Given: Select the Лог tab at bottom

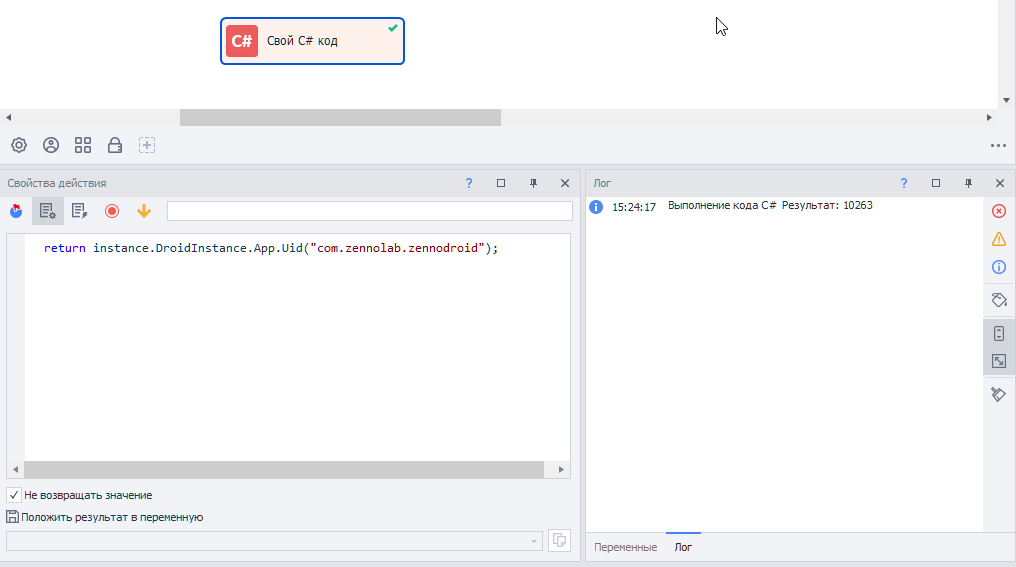Looking at the screenshot, I should pos(683,547).
